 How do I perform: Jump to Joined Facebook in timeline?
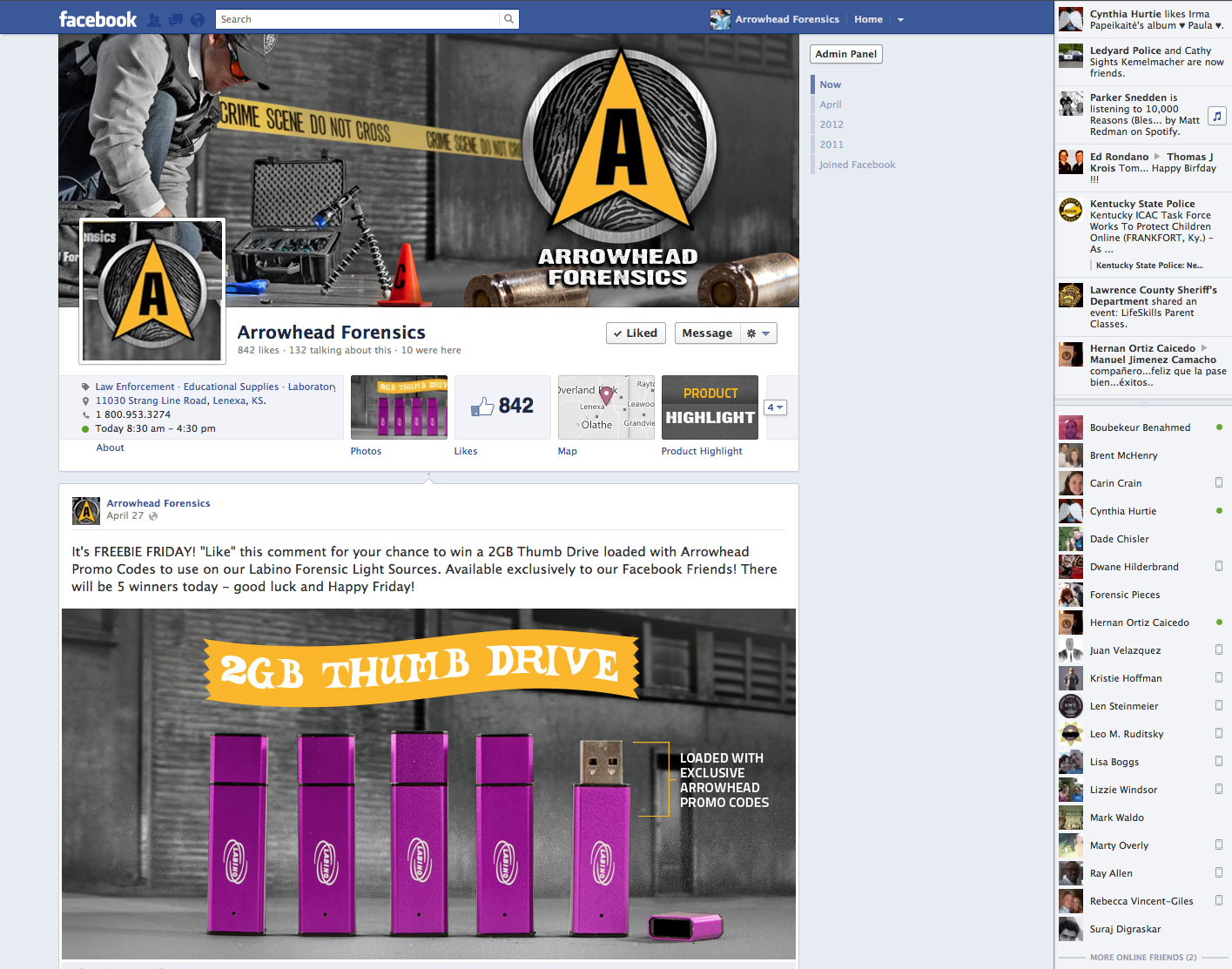(x=857, y=165)
